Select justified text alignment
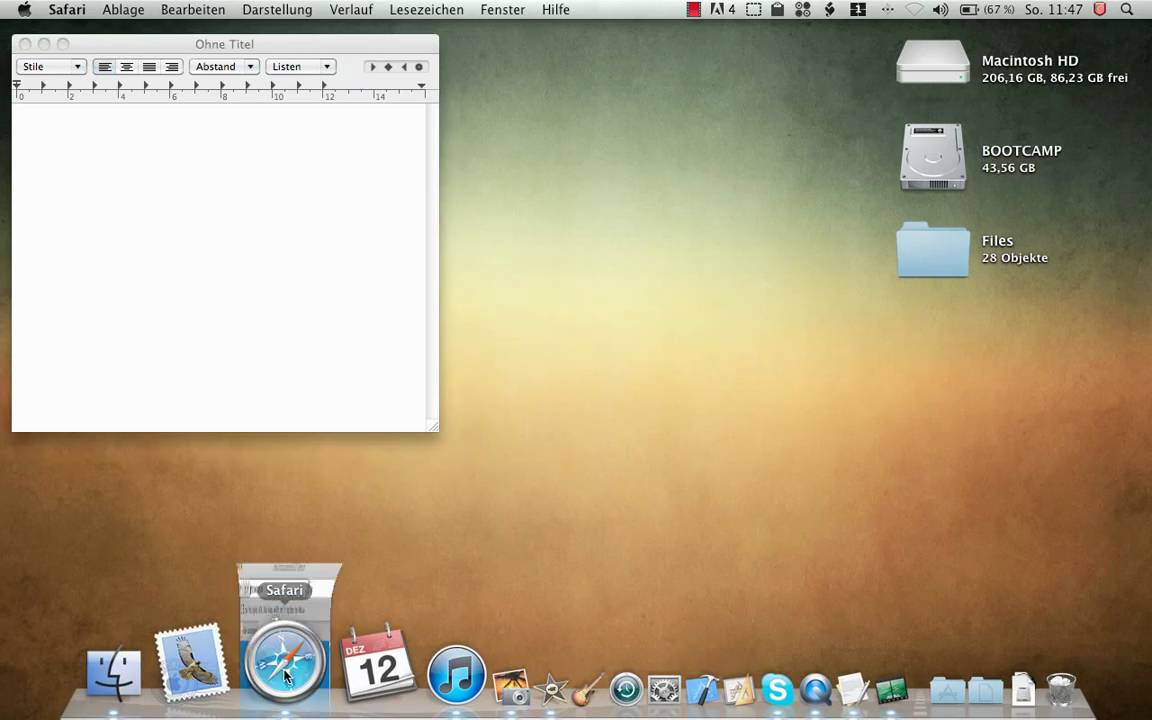1152x720 pixels. point(149,67)
